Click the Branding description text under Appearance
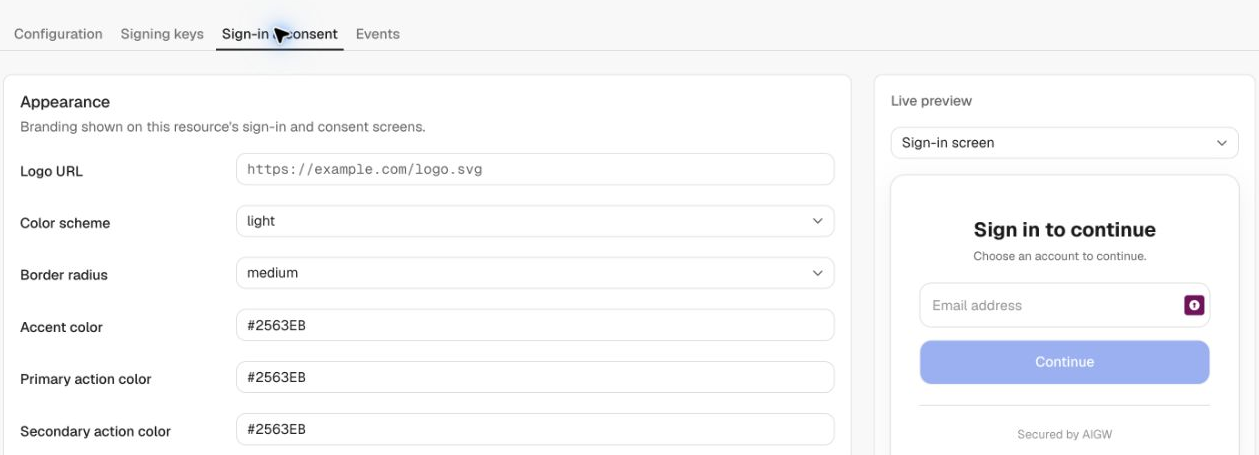 223,127
